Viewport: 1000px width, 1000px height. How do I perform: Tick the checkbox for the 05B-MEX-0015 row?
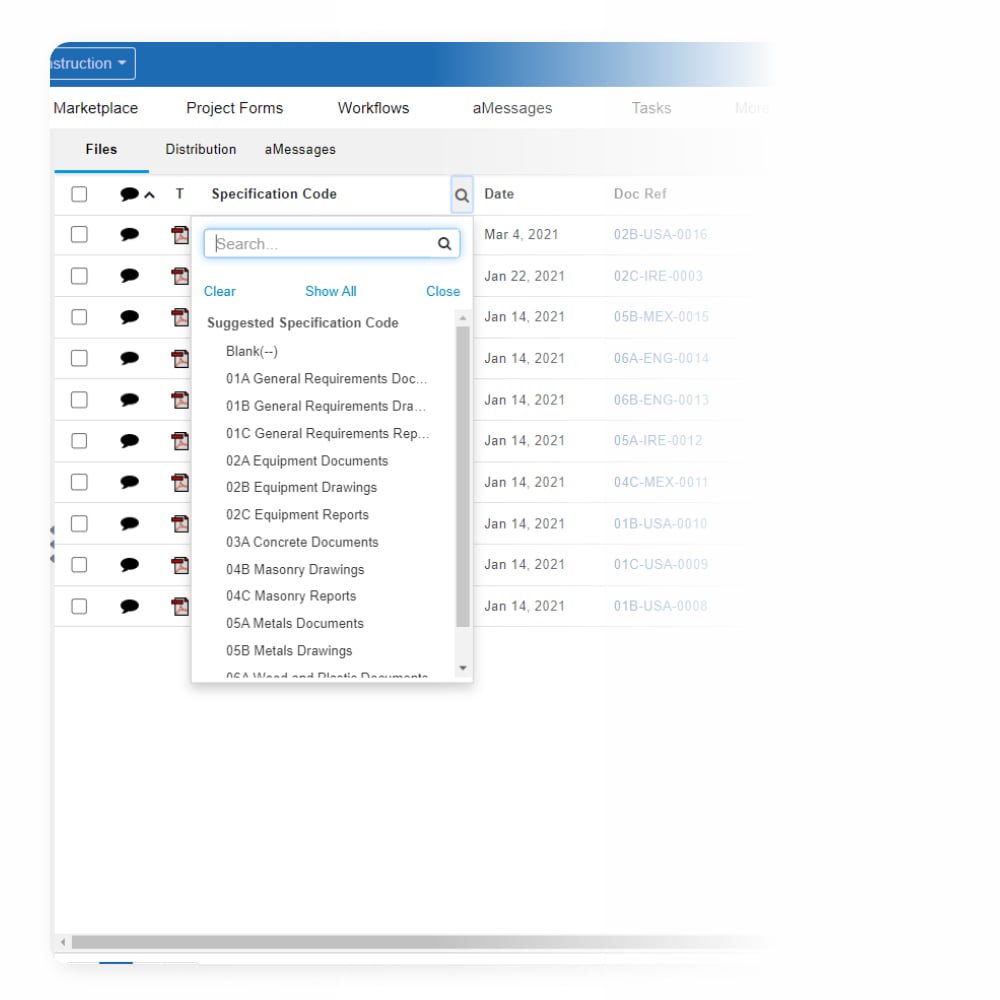pyautogui.click(x=79, y=317)
